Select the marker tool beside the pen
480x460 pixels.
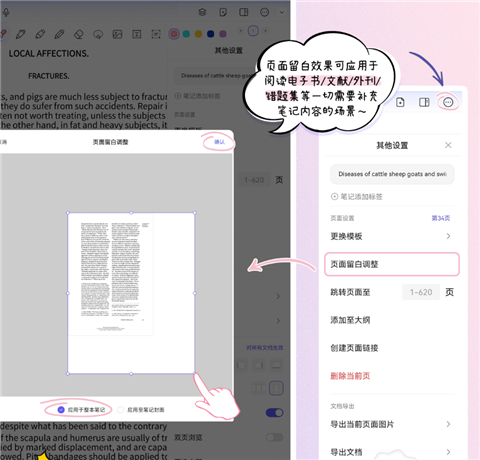coord(40,34)
